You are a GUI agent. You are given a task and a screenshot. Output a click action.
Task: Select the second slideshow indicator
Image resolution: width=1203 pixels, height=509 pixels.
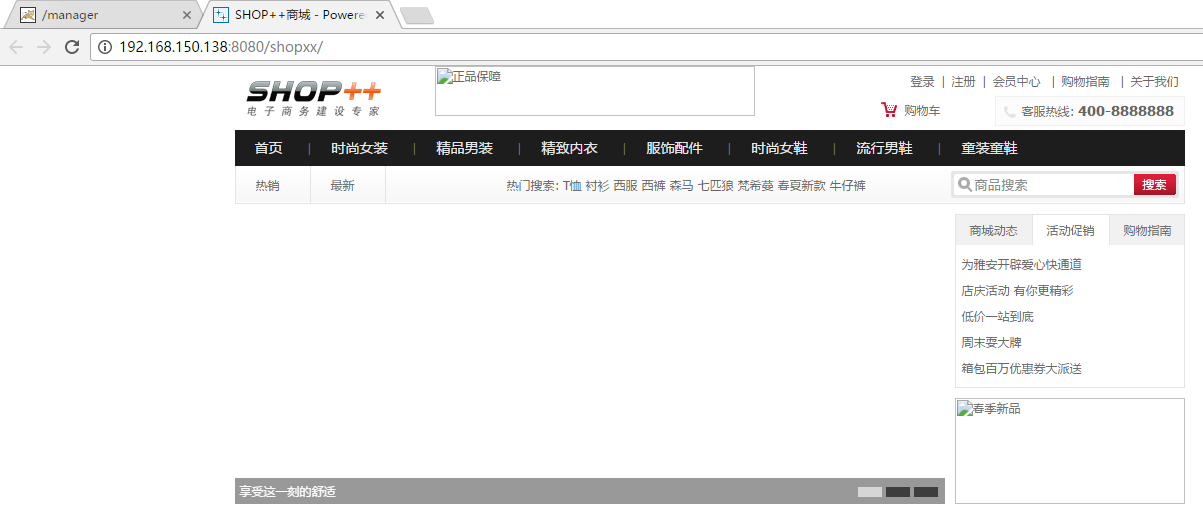point(898,492)
